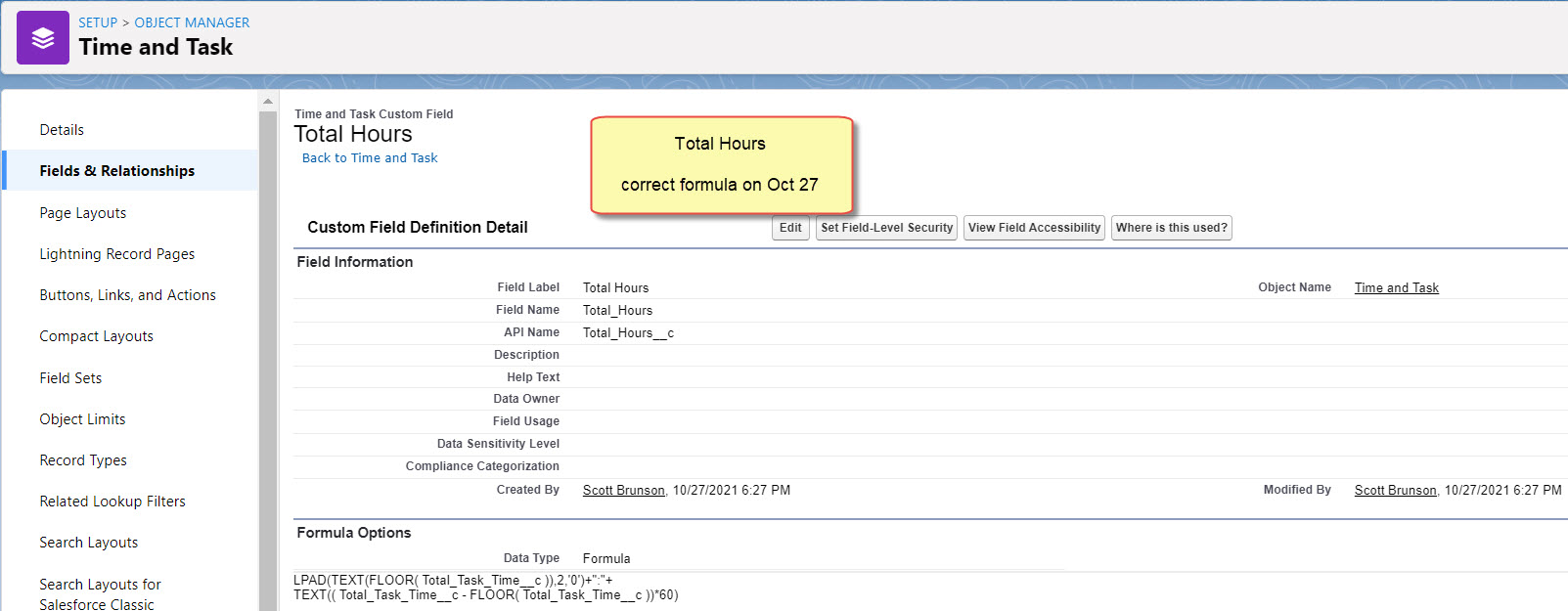Click the Formula Options section header
1568x611 pixels.
pyautogui.click(x=354, y=533)
